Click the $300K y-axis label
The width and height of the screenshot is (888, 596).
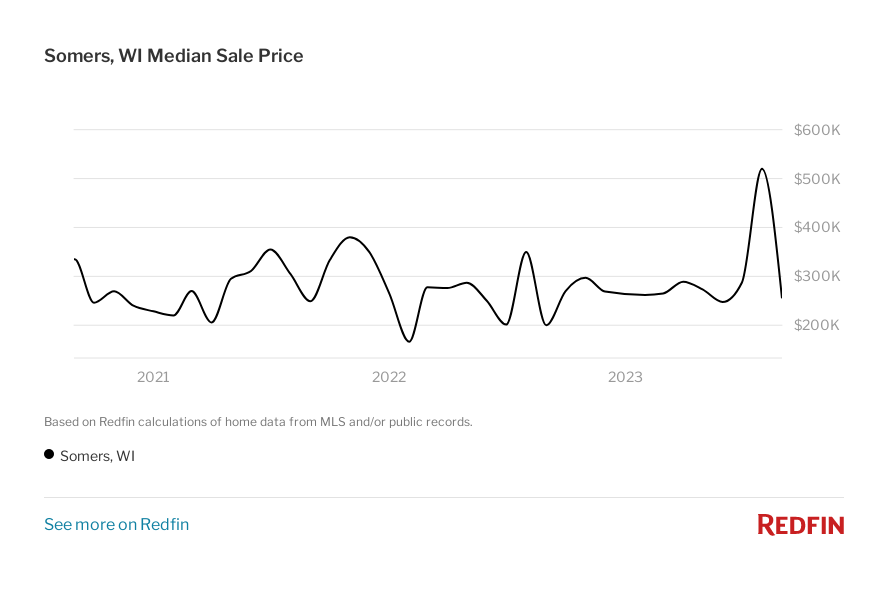(x=817, y=276)
